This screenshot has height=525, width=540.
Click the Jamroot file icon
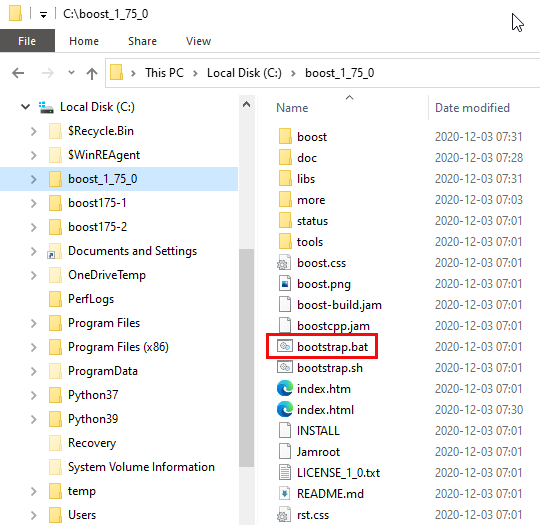285,452
